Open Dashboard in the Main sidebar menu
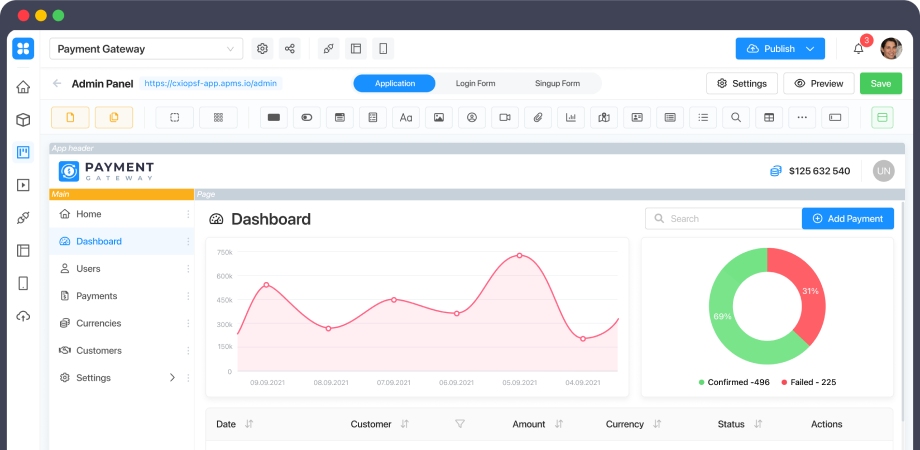 coord(121,241)
